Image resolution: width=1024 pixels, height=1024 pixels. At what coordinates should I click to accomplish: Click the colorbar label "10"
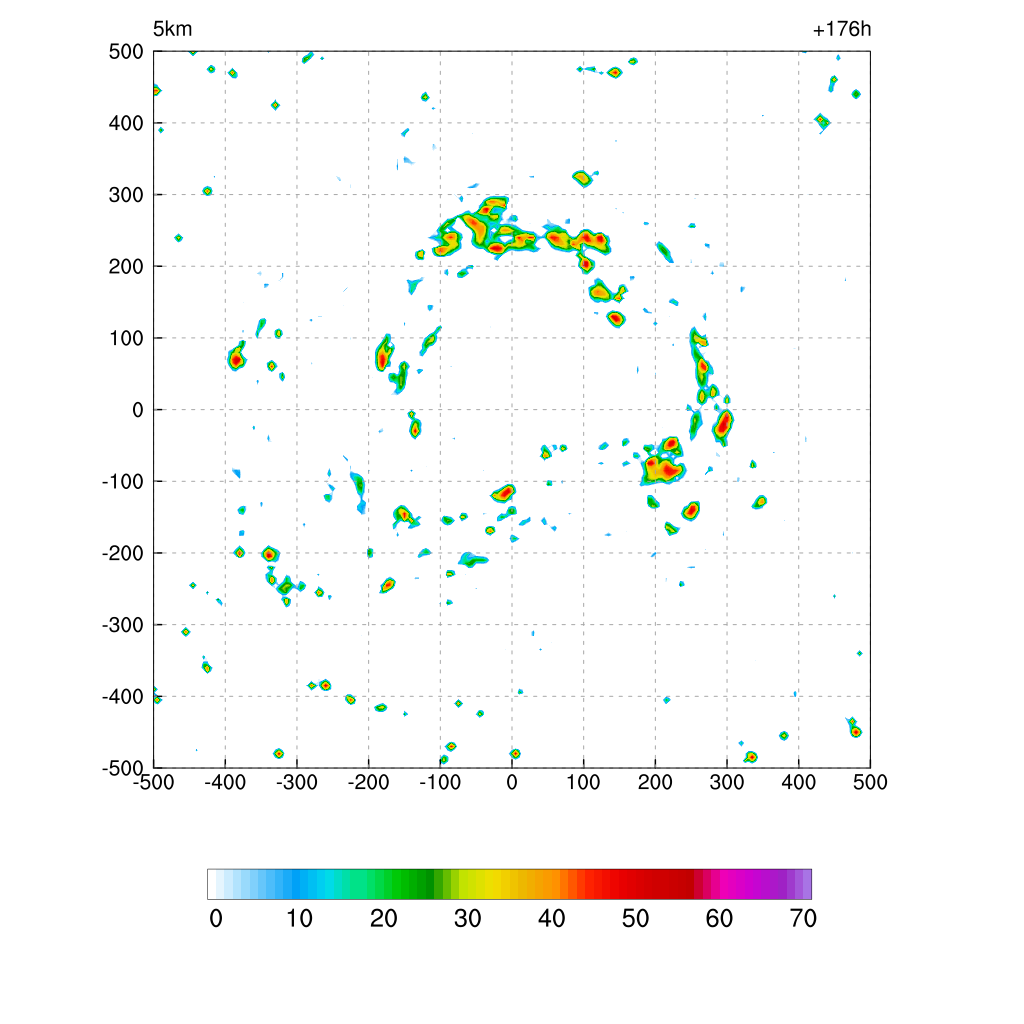[x=300, y=919]
